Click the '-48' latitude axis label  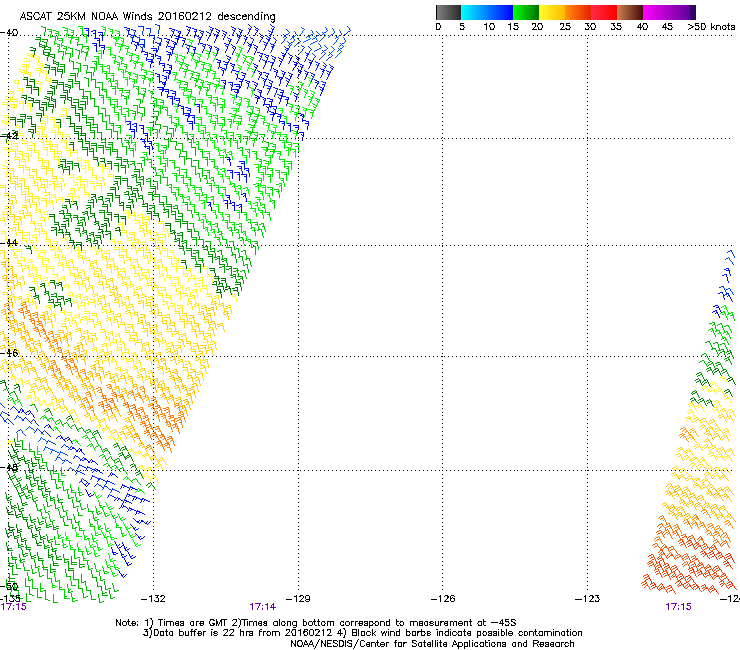(9, 468)
